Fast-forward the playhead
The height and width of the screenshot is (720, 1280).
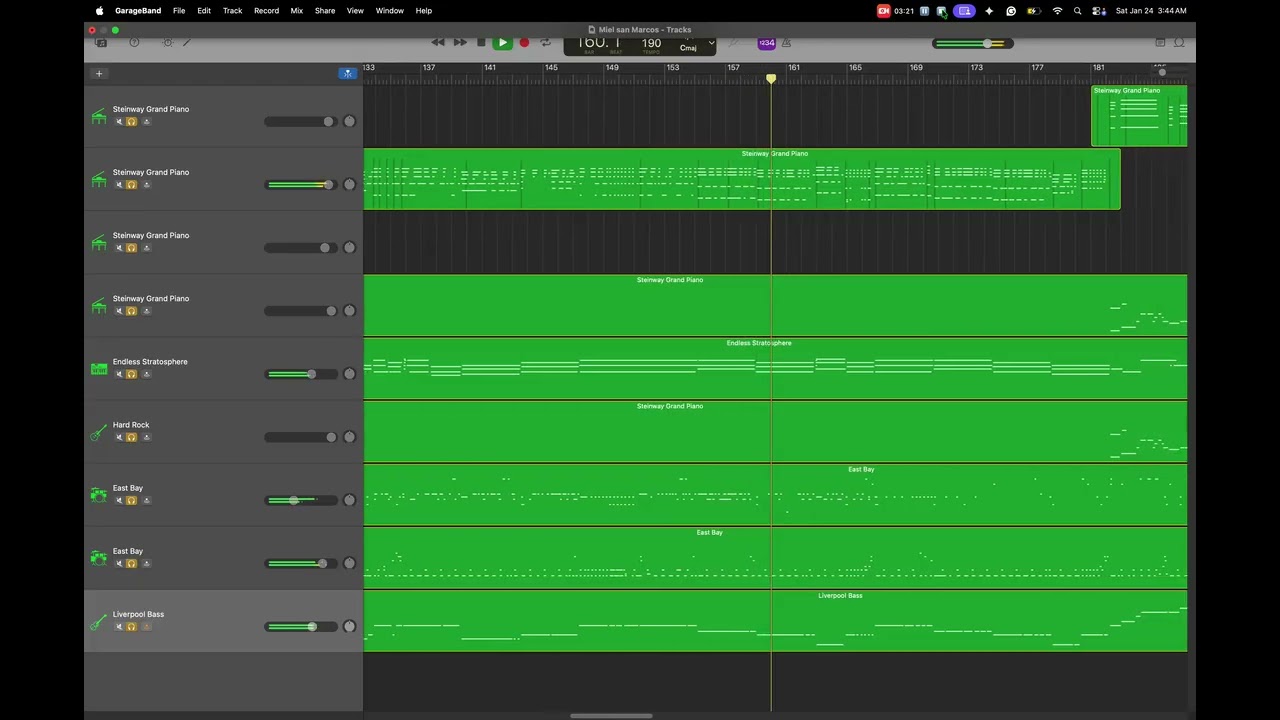(460, 43)
